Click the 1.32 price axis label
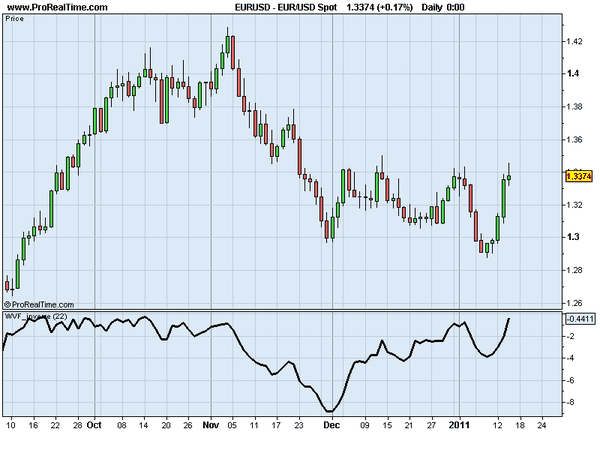The height and width of the screenshot is (450, 600). click(x=575, y=205)
